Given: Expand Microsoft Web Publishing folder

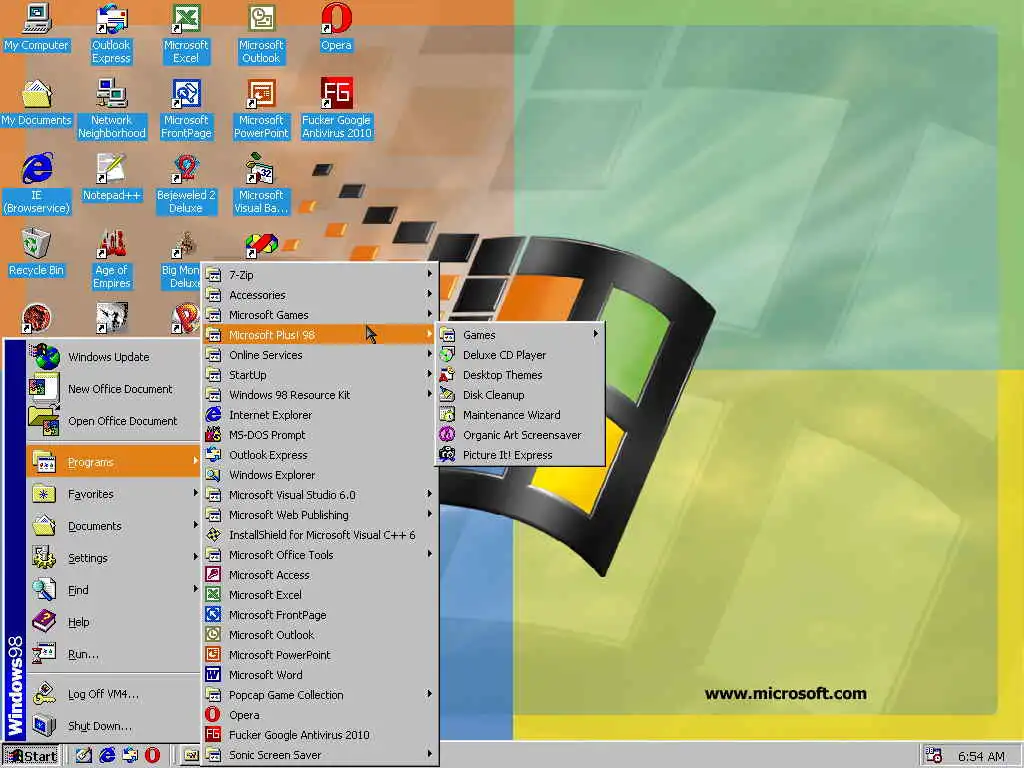Looking at the screenshot, I should pos(320,515).
